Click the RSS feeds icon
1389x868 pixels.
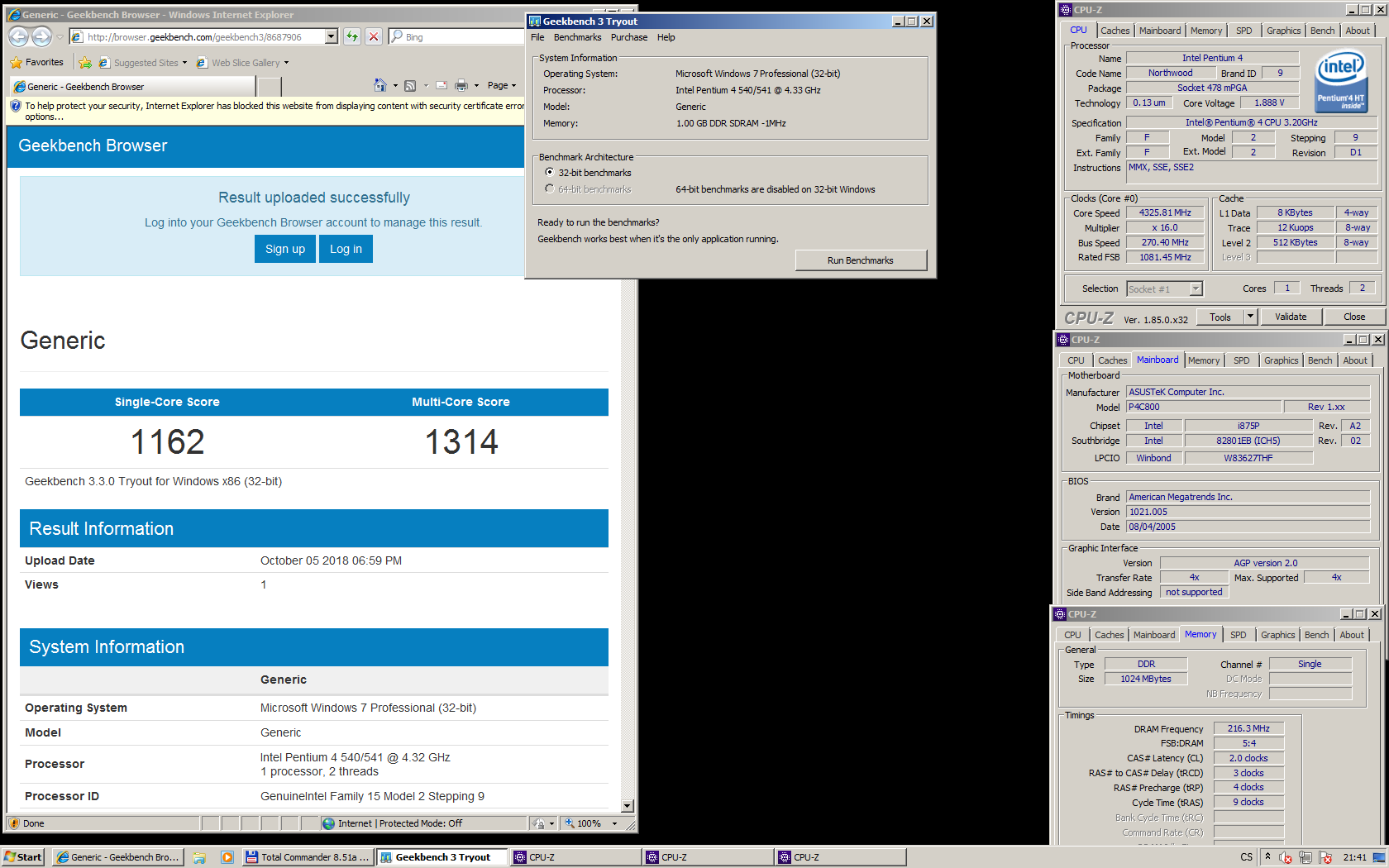(410, 85)
